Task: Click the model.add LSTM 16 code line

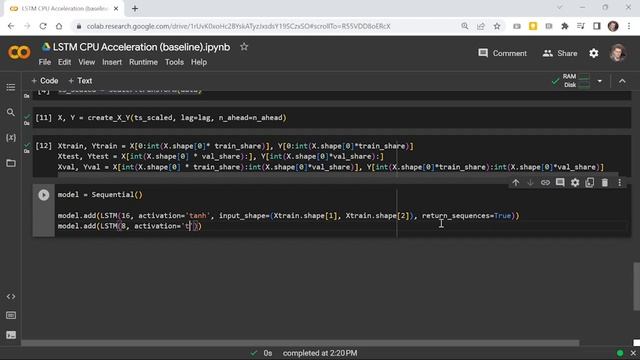Action: (x=288, y=216)
